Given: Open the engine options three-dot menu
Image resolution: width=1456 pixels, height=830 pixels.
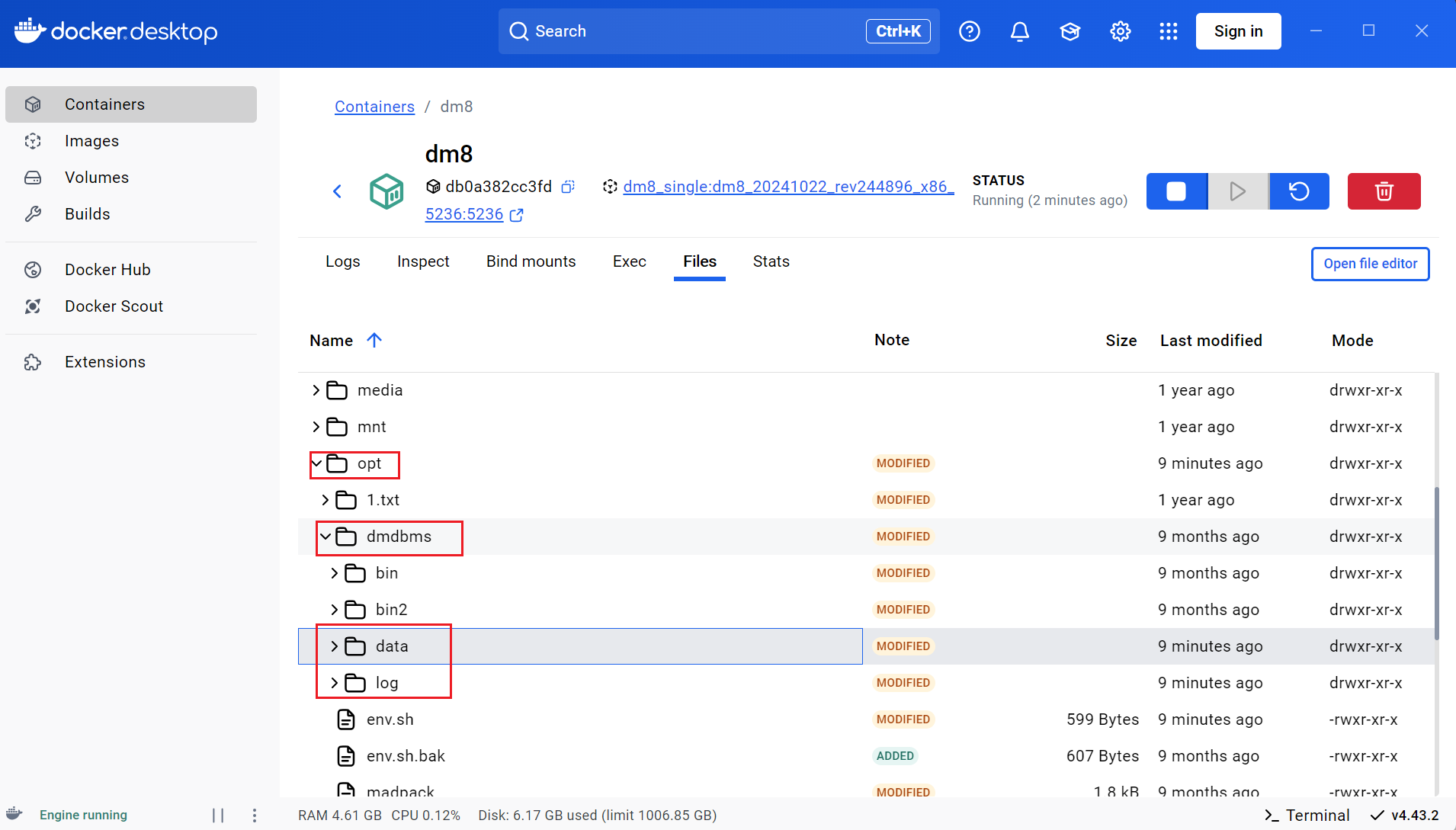Looking at the screenshot, I should coord(254,816).
